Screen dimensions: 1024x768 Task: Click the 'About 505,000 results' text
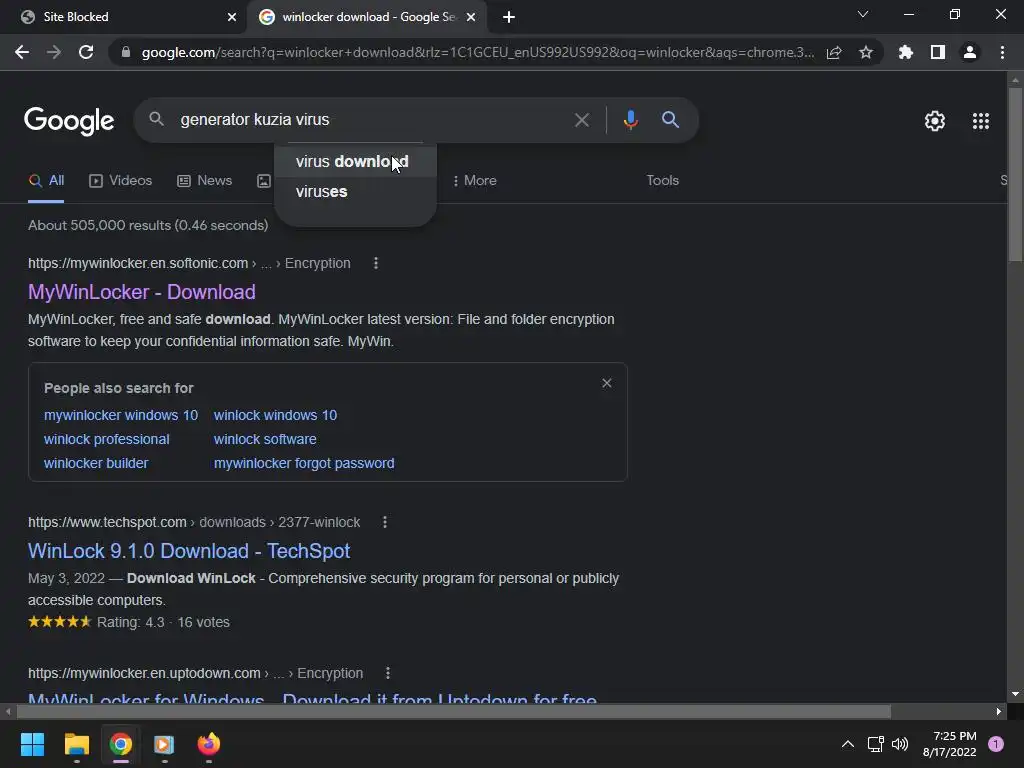148,225
